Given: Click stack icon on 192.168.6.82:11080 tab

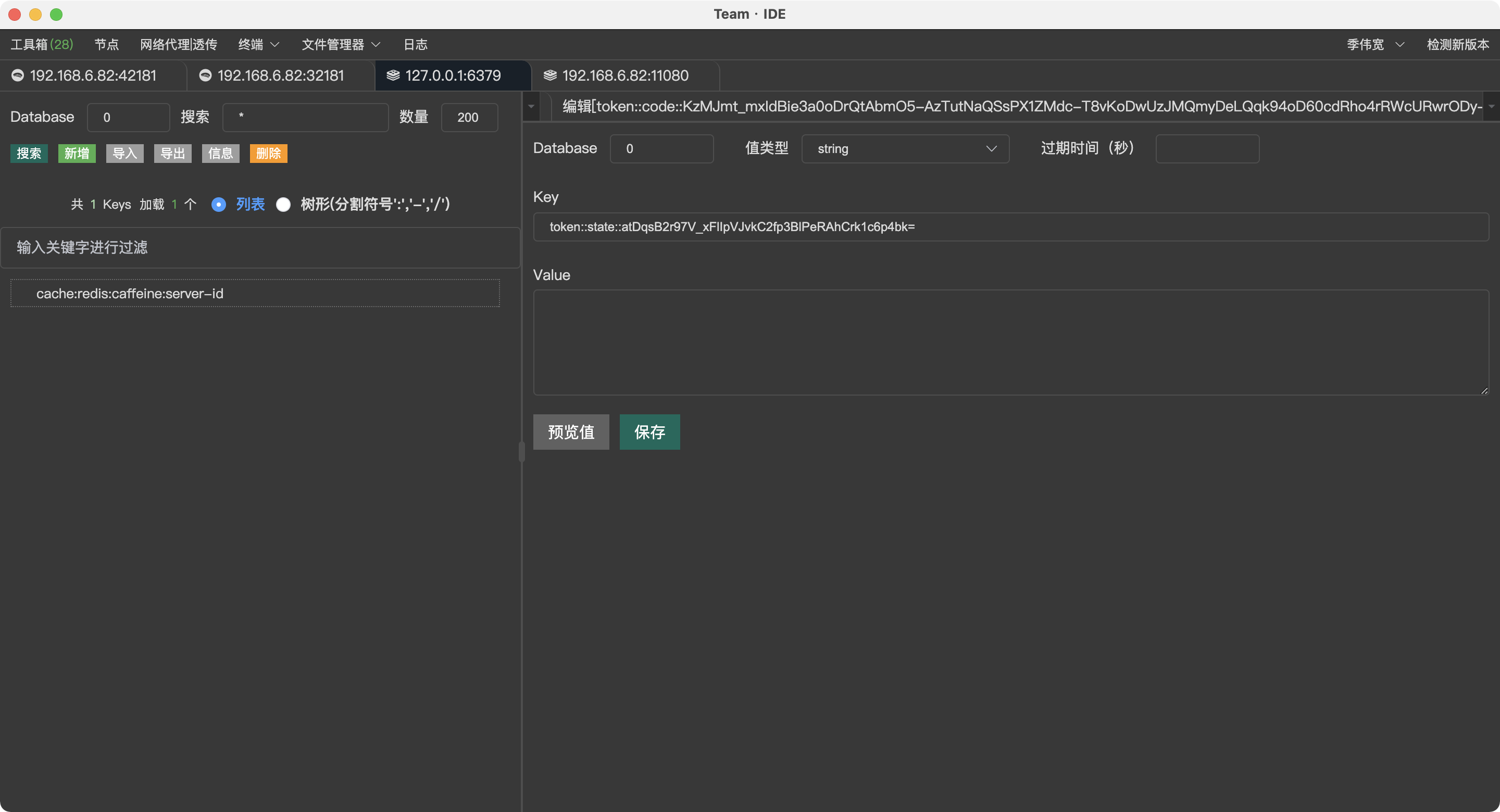Looking at the screenshot, I should coord(549,75).
